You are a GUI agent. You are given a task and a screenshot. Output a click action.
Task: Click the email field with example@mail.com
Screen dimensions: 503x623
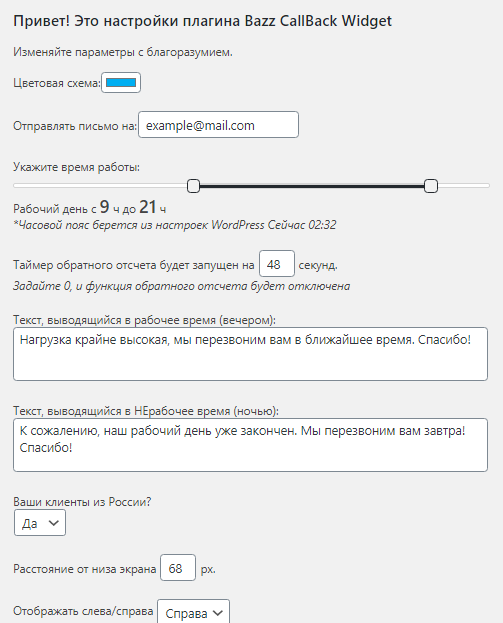tap(218, 125)
